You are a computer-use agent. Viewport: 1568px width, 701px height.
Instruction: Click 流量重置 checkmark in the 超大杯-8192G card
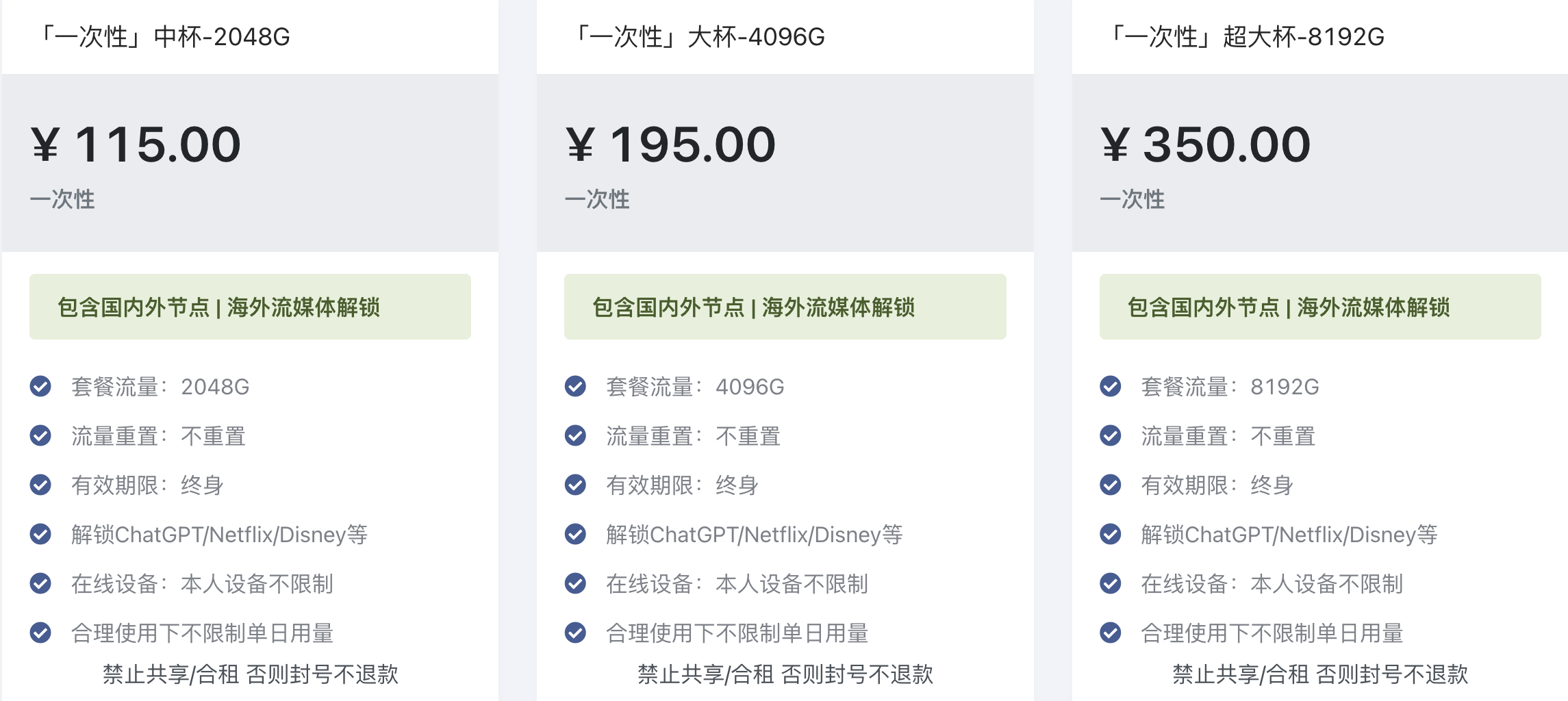coord(1110,436)
